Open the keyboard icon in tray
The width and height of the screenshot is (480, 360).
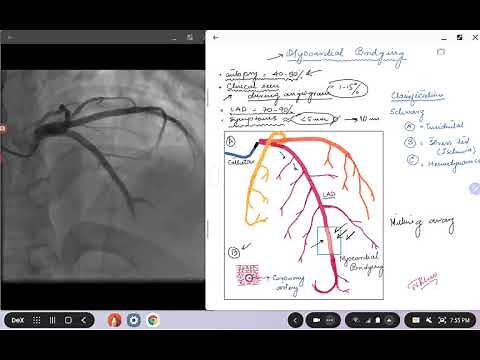pyautogui.click(x=416, y=320)
